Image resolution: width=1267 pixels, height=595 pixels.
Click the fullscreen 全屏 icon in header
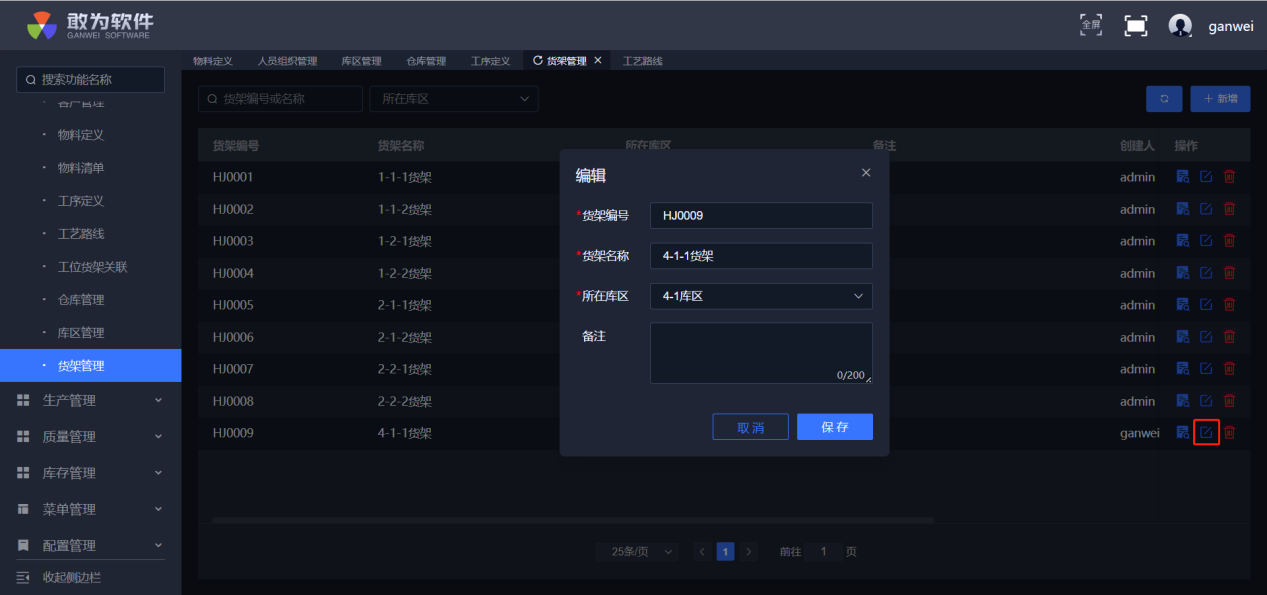[1091, 25]
